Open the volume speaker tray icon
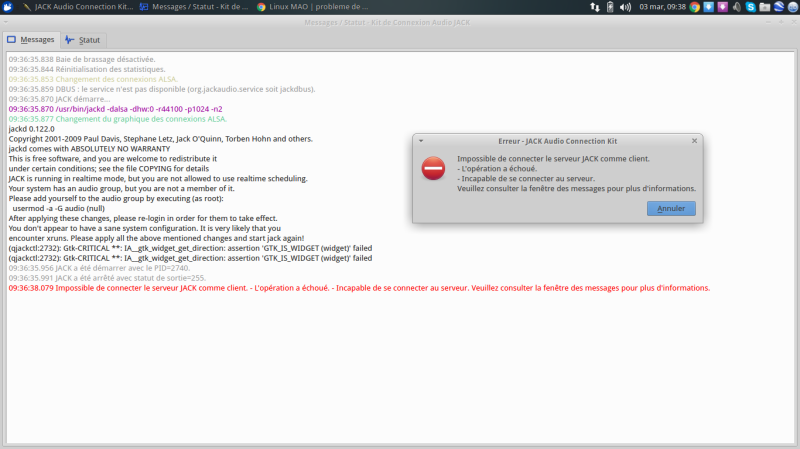The width and height of the screenshot is (800, 449). coord(625,7)
